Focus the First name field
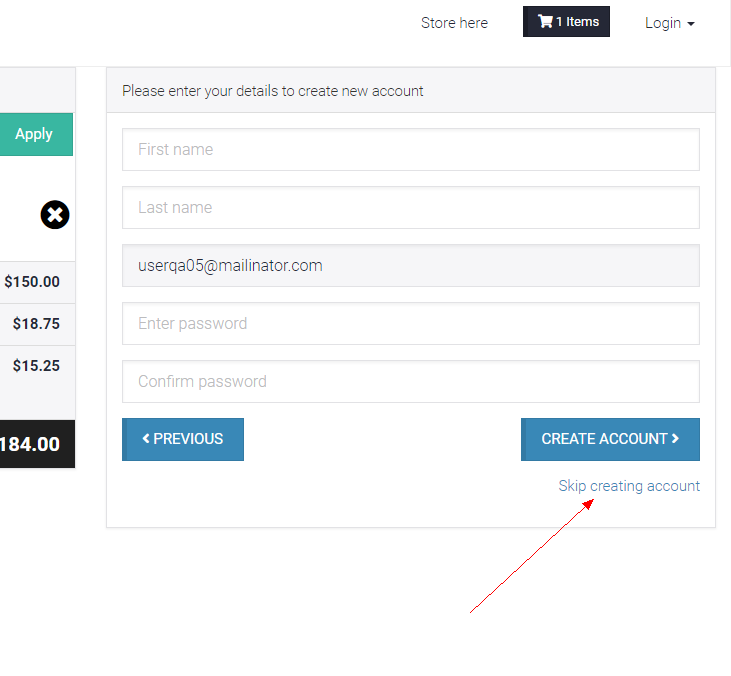 click(x=411, y=150)
